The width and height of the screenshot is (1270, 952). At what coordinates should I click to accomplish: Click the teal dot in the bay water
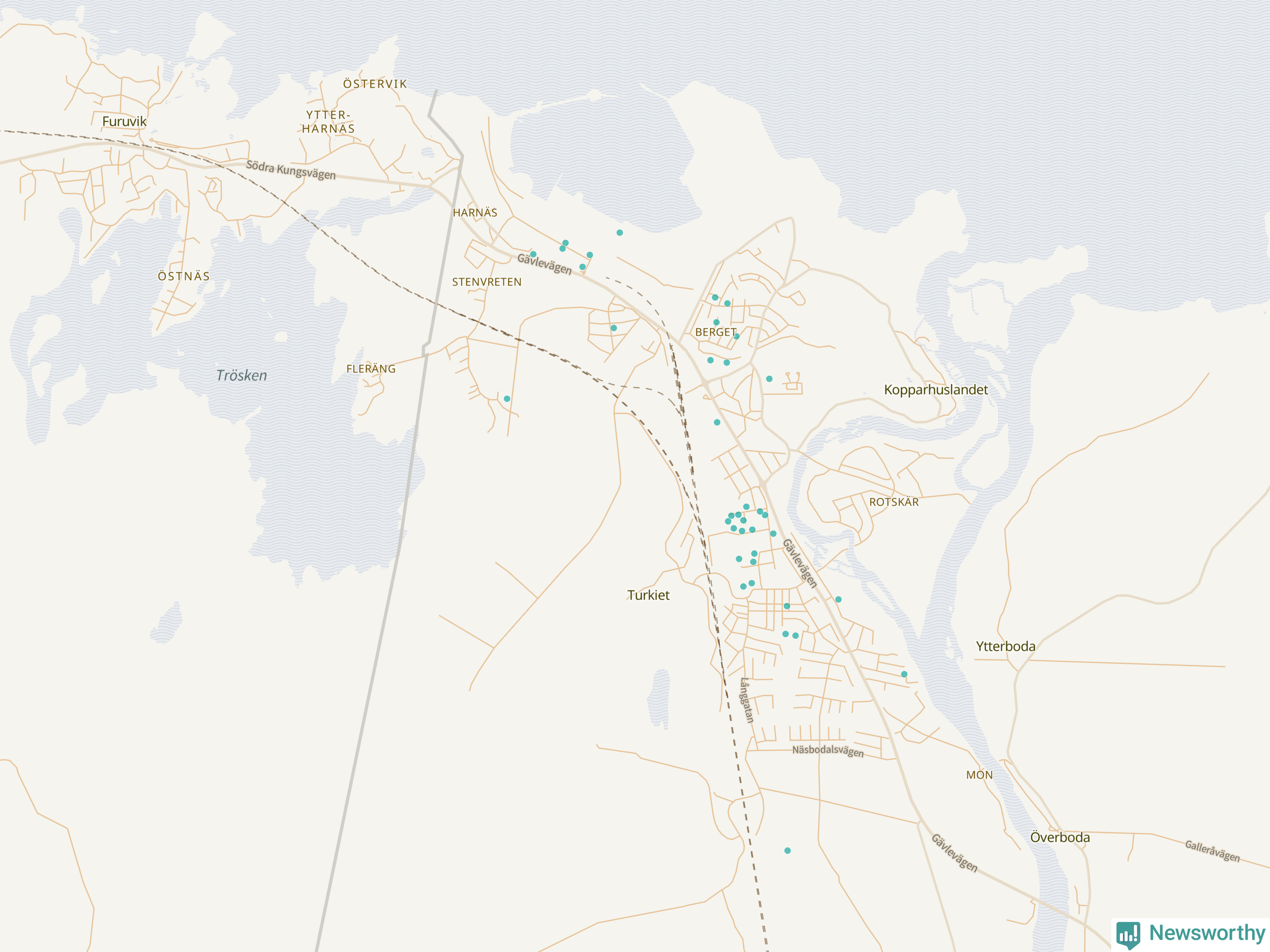click(x=620, y=233)
